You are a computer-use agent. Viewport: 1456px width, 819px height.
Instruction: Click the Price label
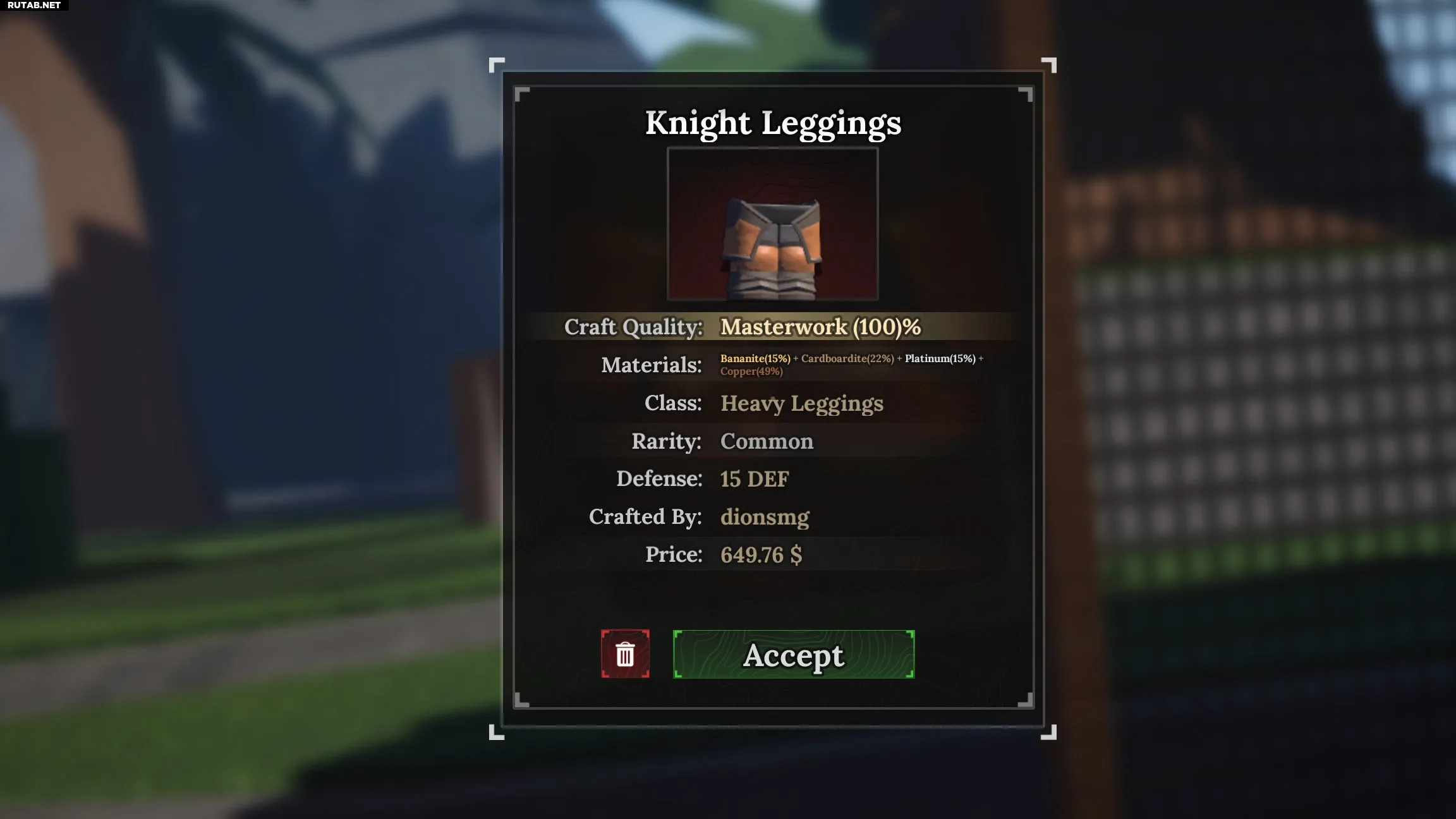(674, 555)
